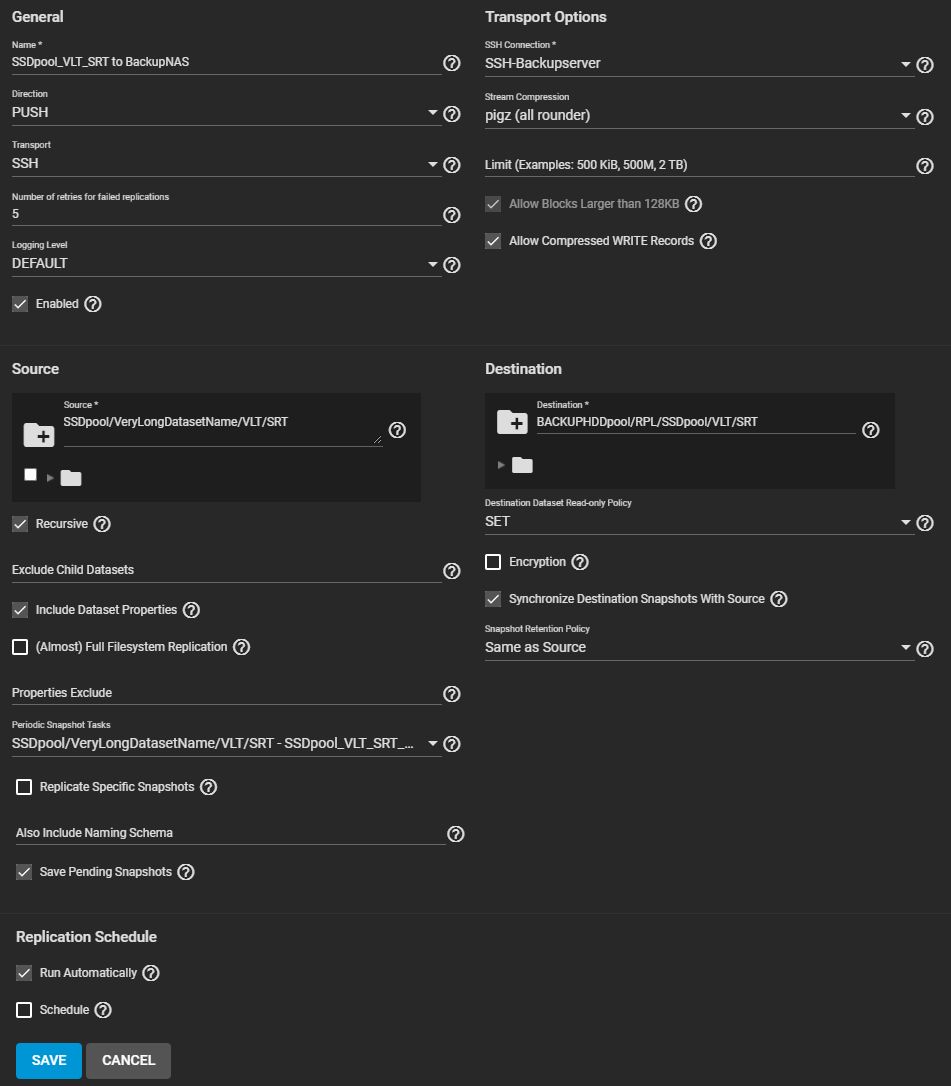Viewport: 951px width, 1086px height.
Task: Expand the Source folder tree
Action: pyautogui.click(x=50, y=478)
